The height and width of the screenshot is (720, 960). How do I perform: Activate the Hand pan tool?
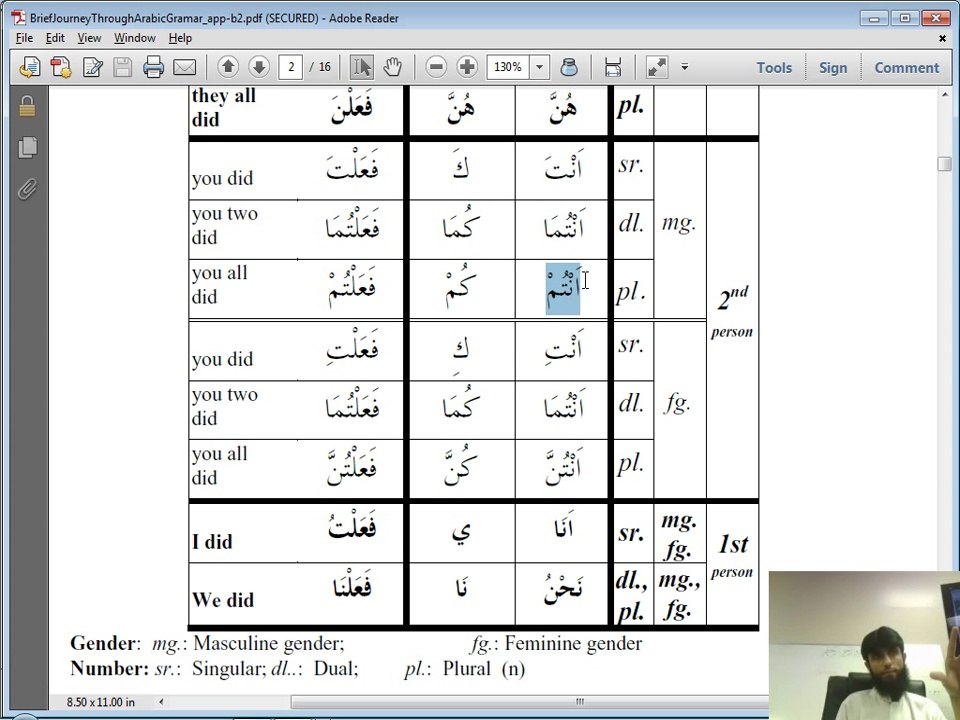[x=392, y=67]
